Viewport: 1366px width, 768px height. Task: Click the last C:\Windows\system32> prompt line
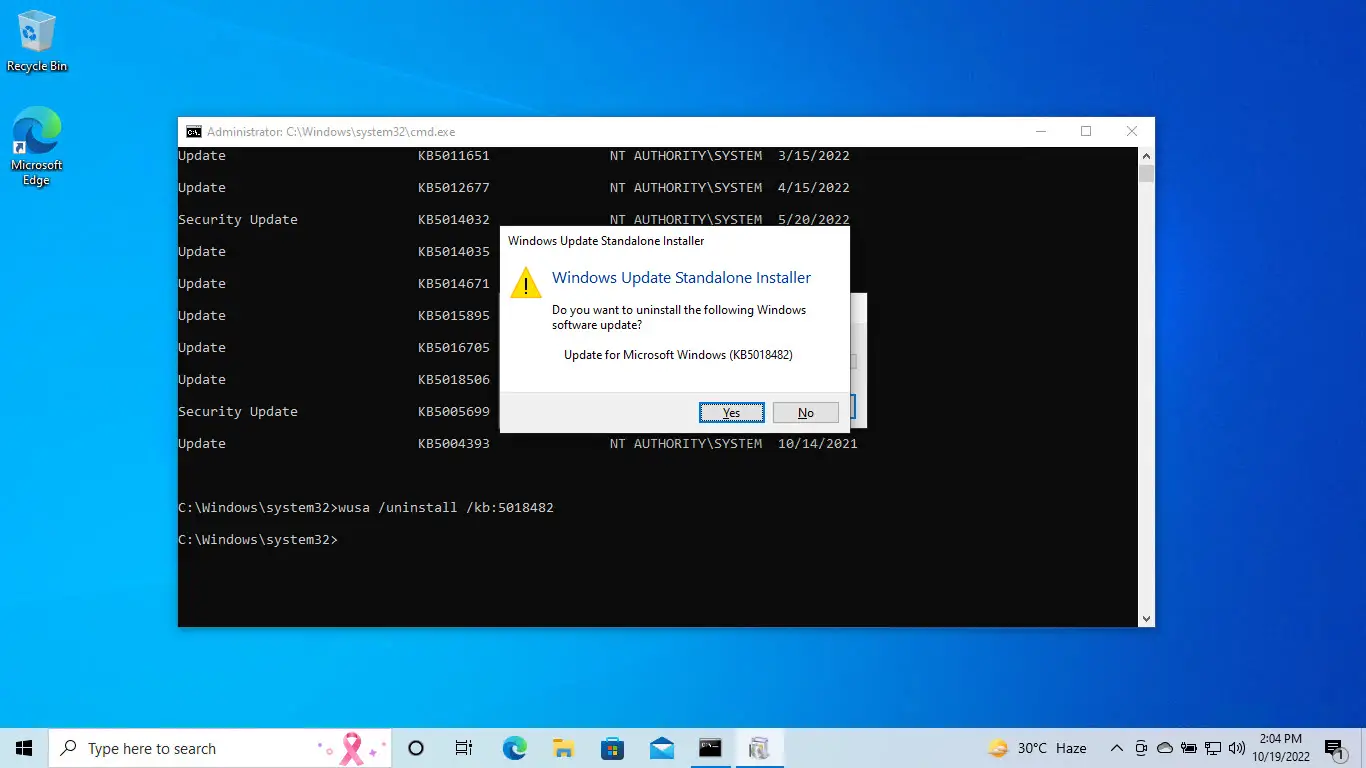[x=258, y=540]
